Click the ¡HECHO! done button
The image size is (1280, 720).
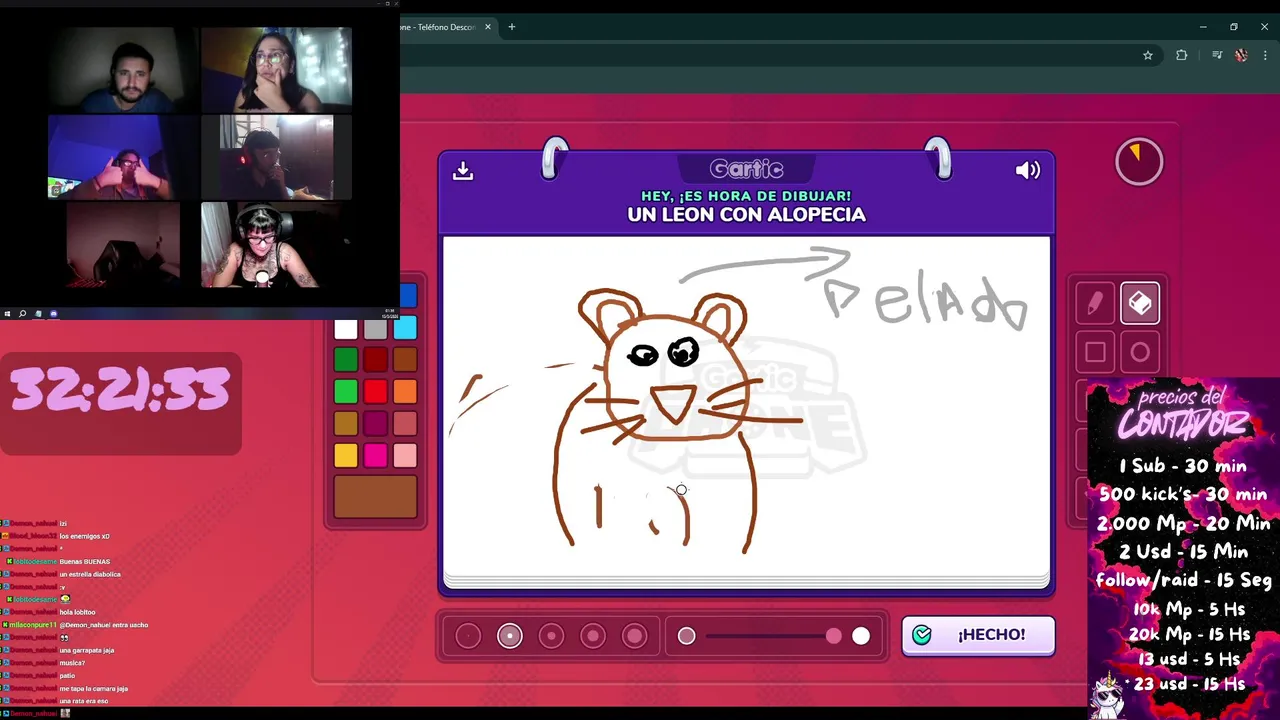pyautogui.click(x=978, y=635)
